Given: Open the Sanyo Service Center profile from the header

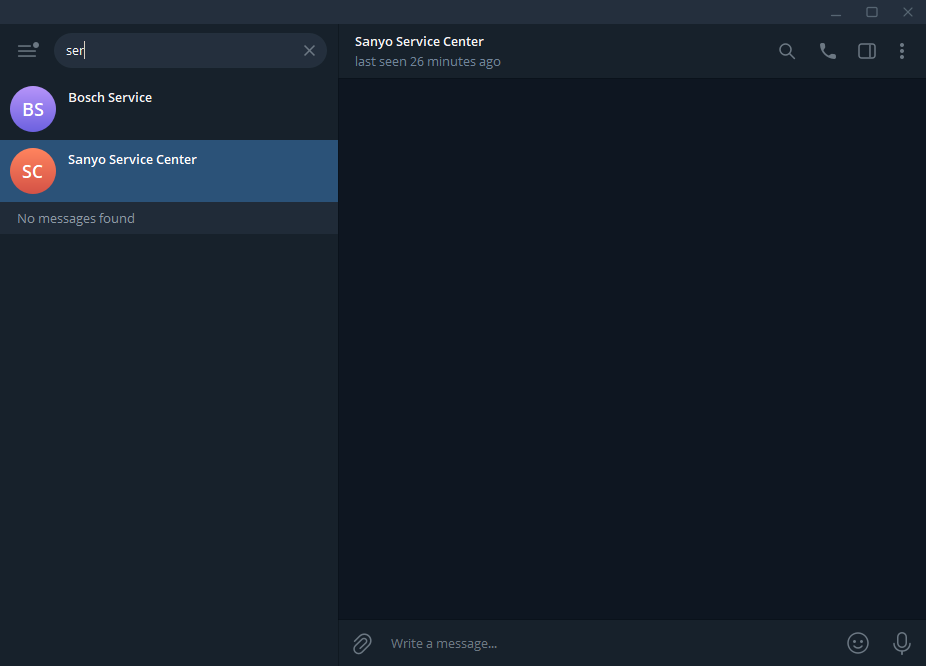Looking at the screenshot, I should [x=419, y=42].
